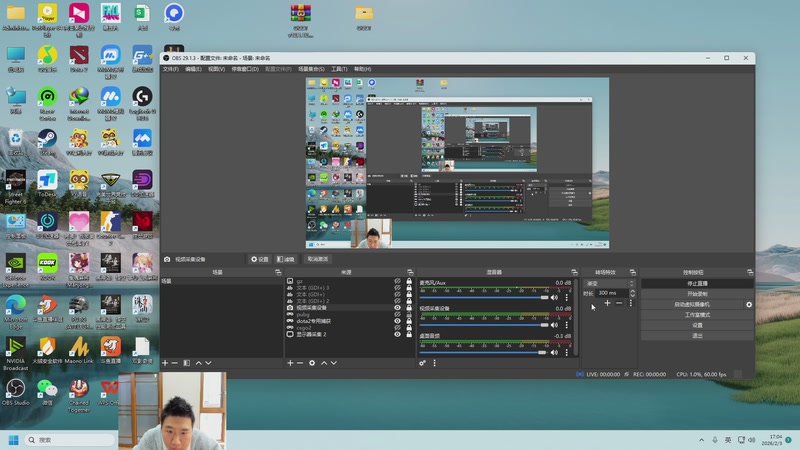Open three-dot options for 麦克风/Aux channel
This screenshot has width=800, height=450.
(566, 297)
